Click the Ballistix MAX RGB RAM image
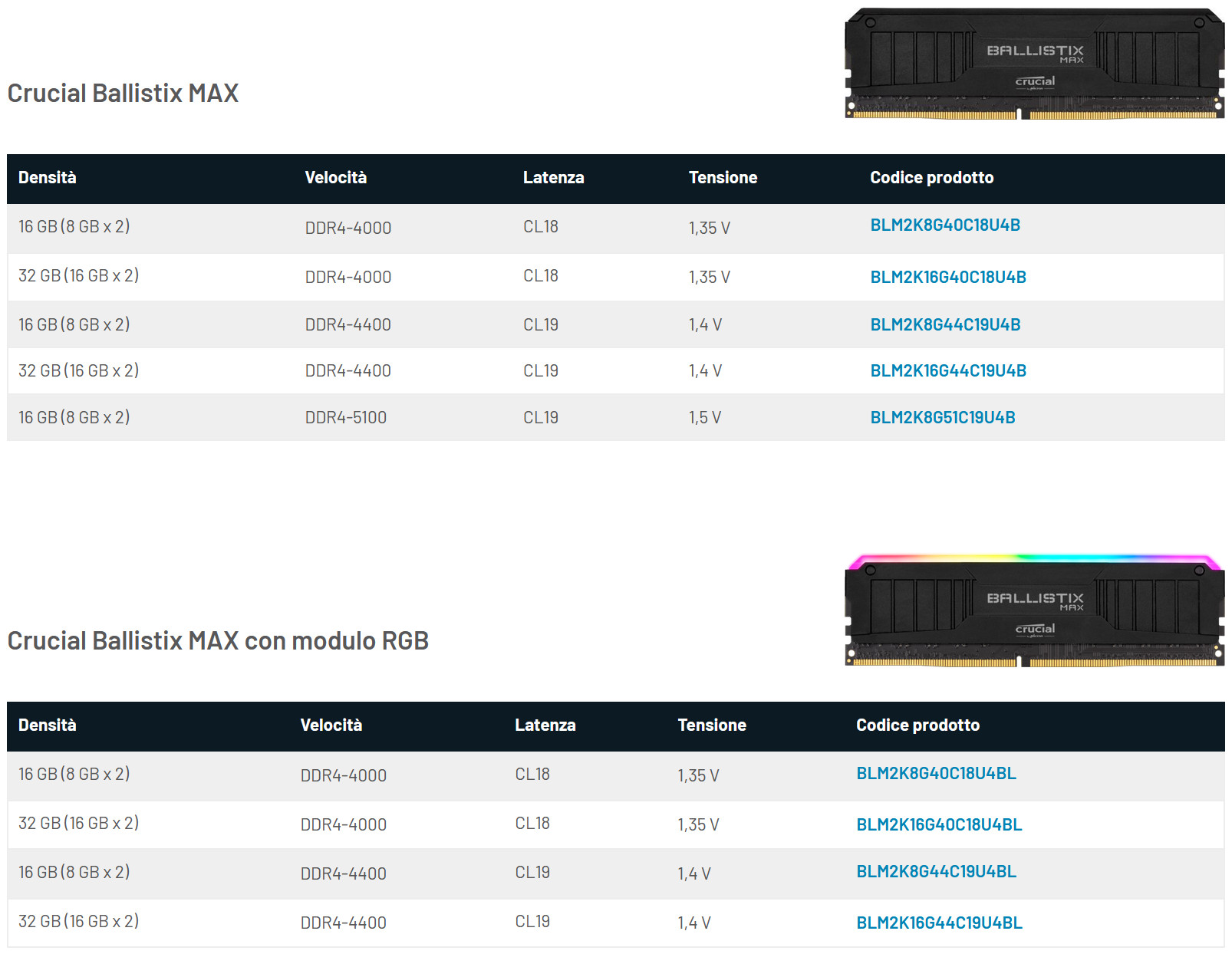This screenshot has width=1232, height=954. tap(1034, 610)
